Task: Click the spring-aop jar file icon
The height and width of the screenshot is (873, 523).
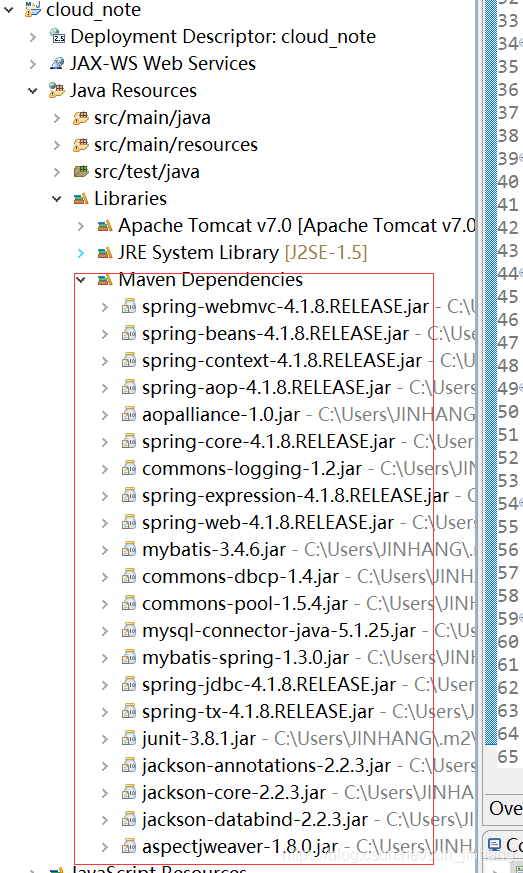Action: tap(129, 388)
